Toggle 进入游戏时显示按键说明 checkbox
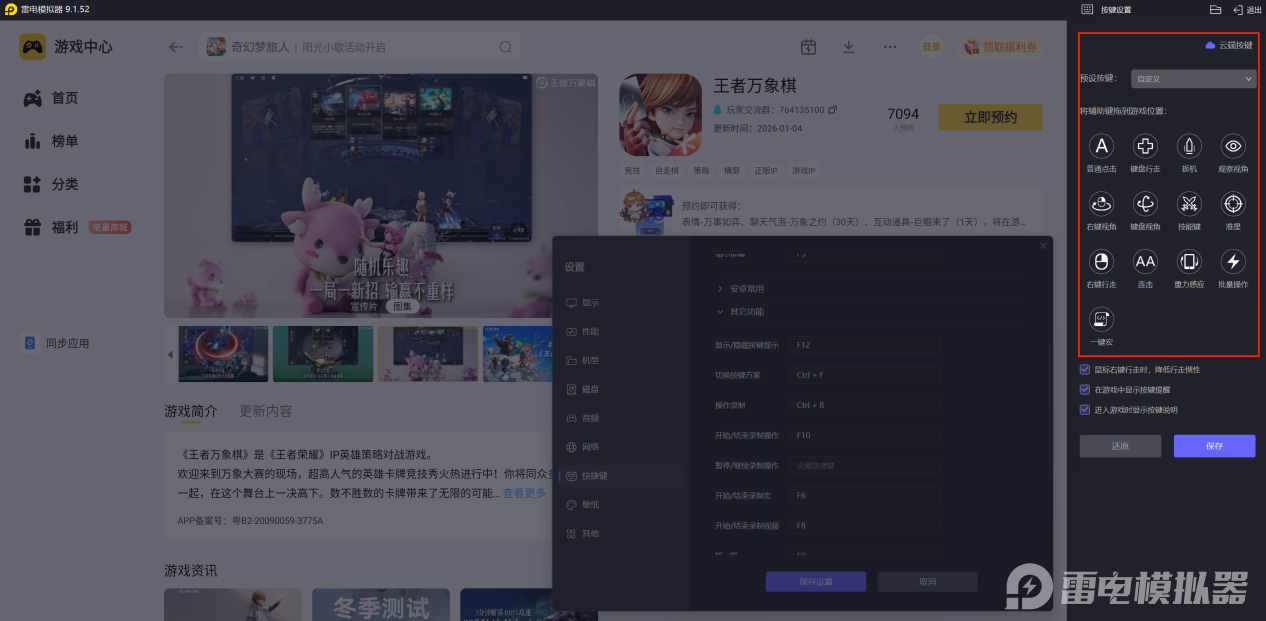The image size is (1266, 621). (1085, 410)
